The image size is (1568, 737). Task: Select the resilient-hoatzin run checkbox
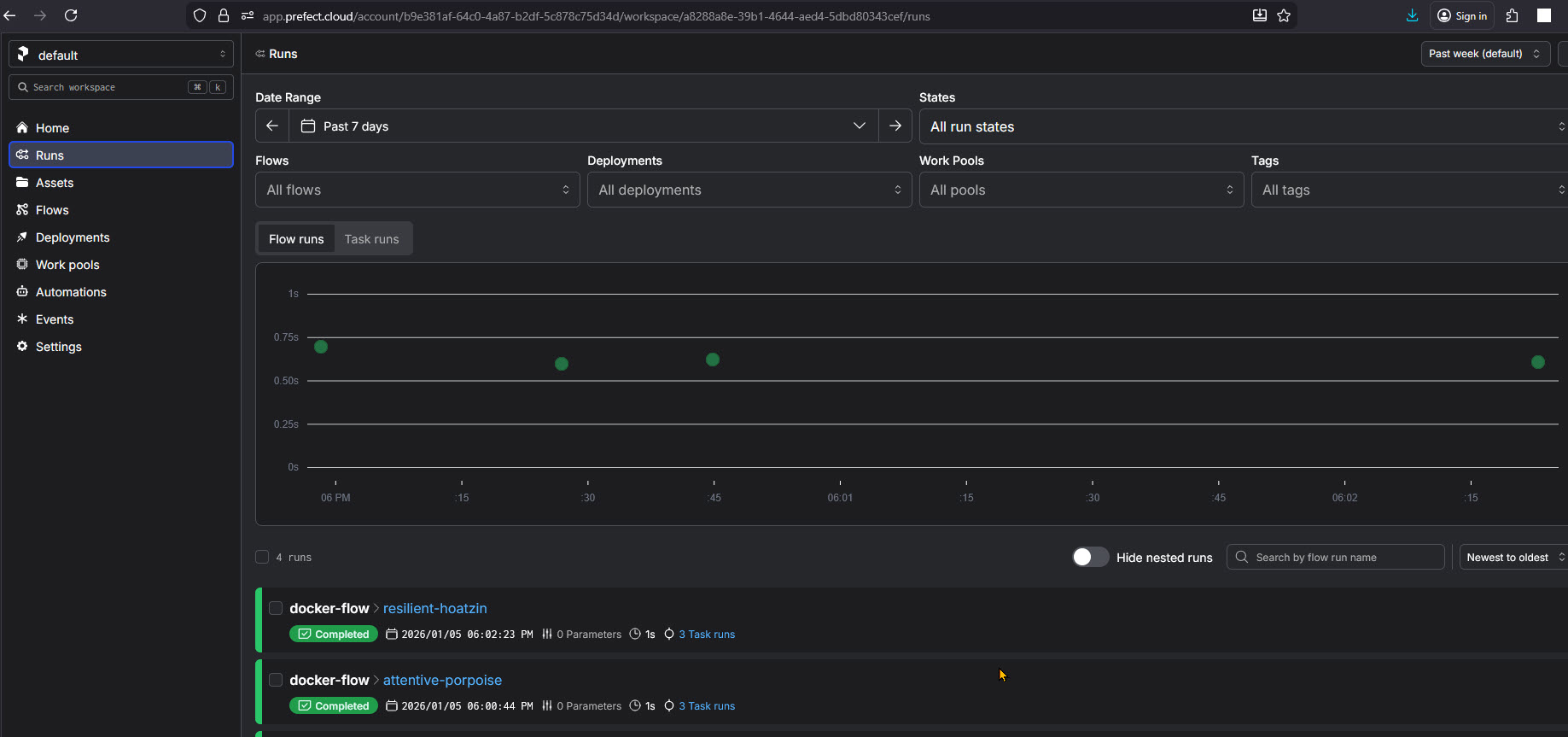pos(276,608)
